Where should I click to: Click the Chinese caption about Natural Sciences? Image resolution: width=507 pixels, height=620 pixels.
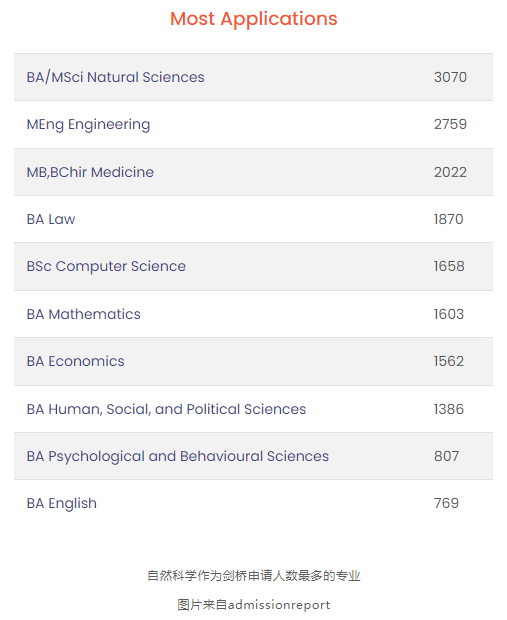pos(254,575)
